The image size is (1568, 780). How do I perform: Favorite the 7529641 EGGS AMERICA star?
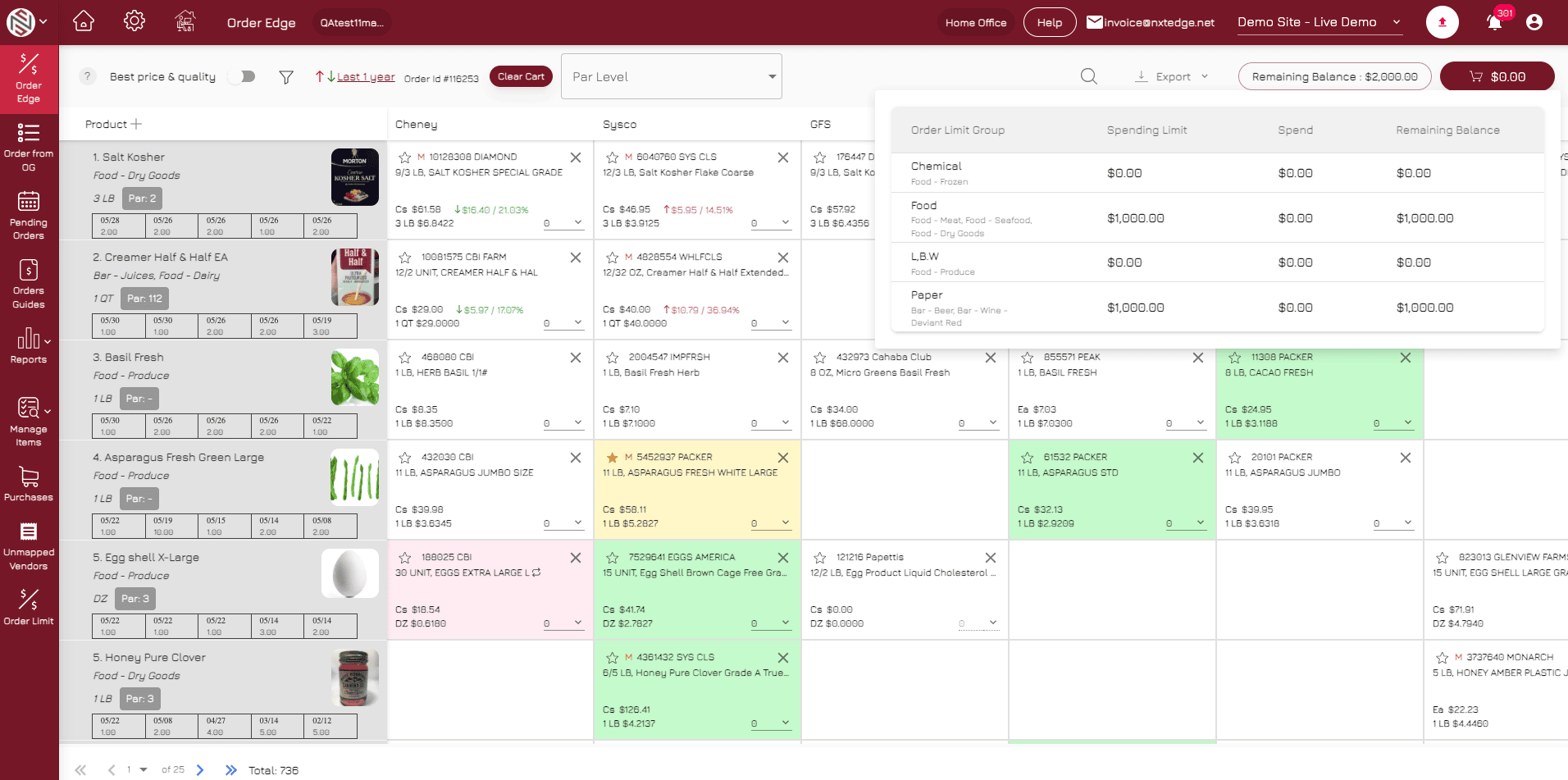[612, 557]
